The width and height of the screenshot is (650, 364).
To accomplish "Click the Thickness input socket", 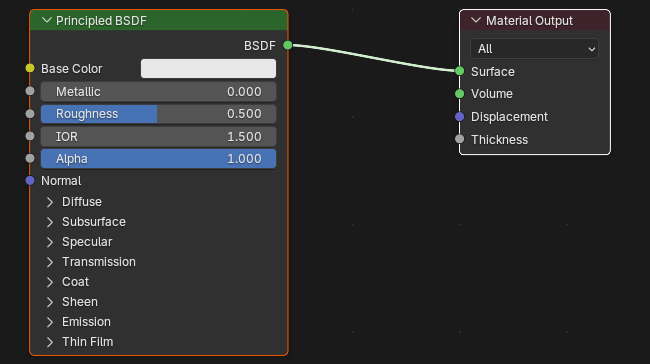I will point(459,139).
